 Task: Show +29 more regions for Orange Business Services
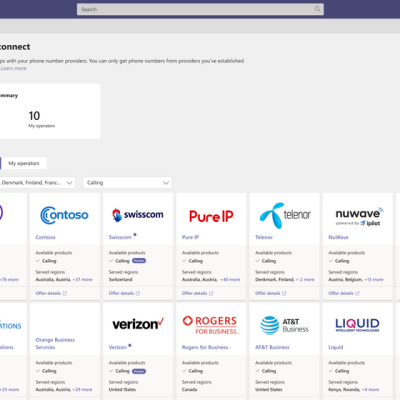(82, 390)
